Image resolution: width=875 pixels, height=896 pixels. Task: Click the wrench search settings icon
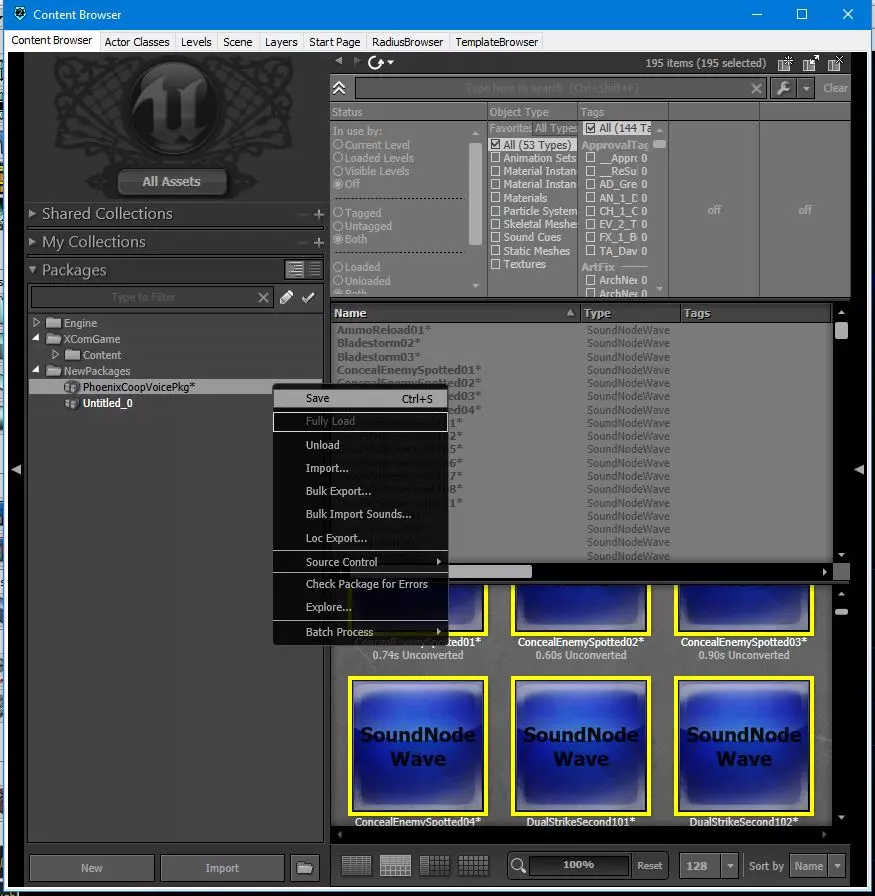pyautogui.click(x=783, y=88)
